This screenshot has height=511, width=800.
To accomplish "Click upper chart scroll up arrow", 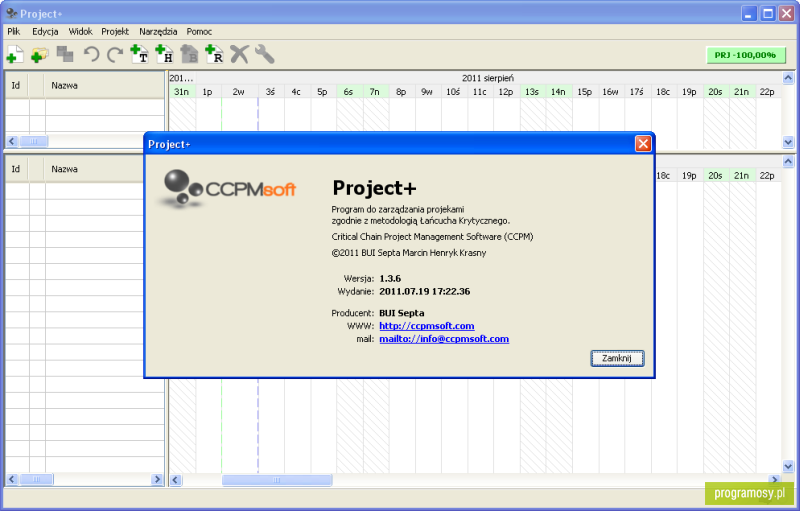I will pyautogui.click(x=788, y=78).
